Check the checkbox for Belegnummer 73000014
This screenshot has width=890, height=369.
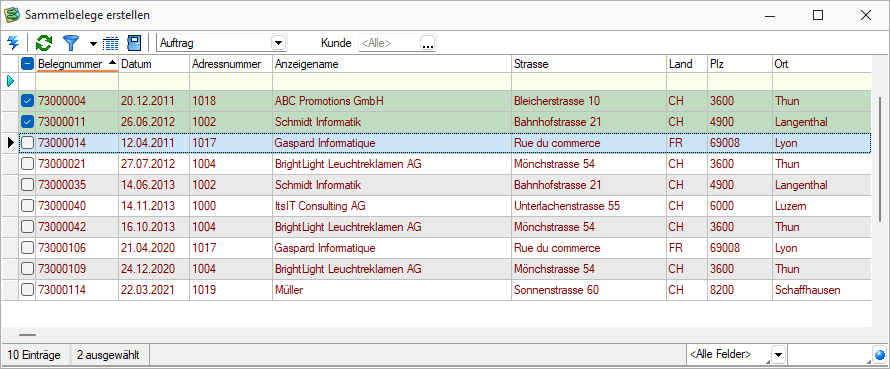pos(27,143)
